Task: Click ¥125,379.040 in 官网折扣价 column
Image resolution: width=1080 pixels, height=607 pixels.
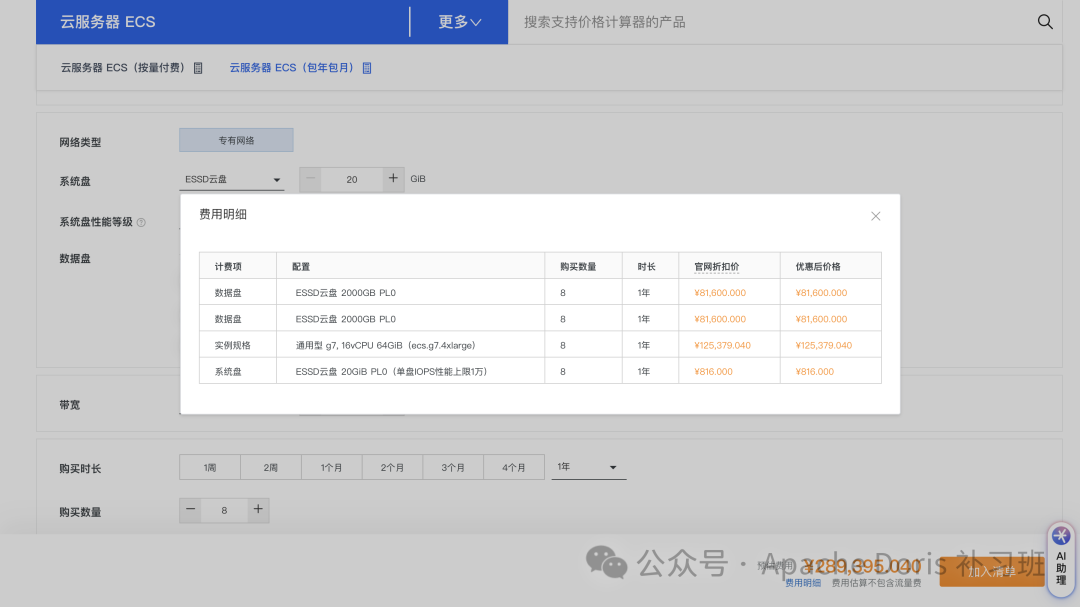Action: pyautogui.click(x=723, y=345)
